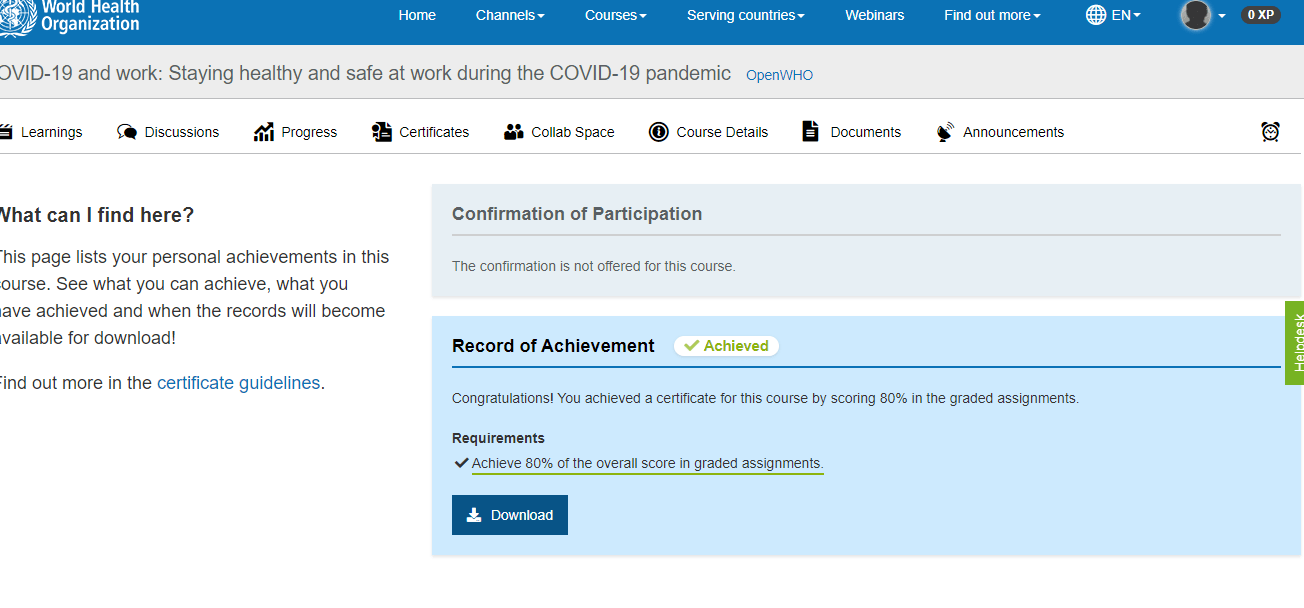This screenshot has width=1304, height=608.
Task: Expand the Courses menu
Action: (615, 15)
